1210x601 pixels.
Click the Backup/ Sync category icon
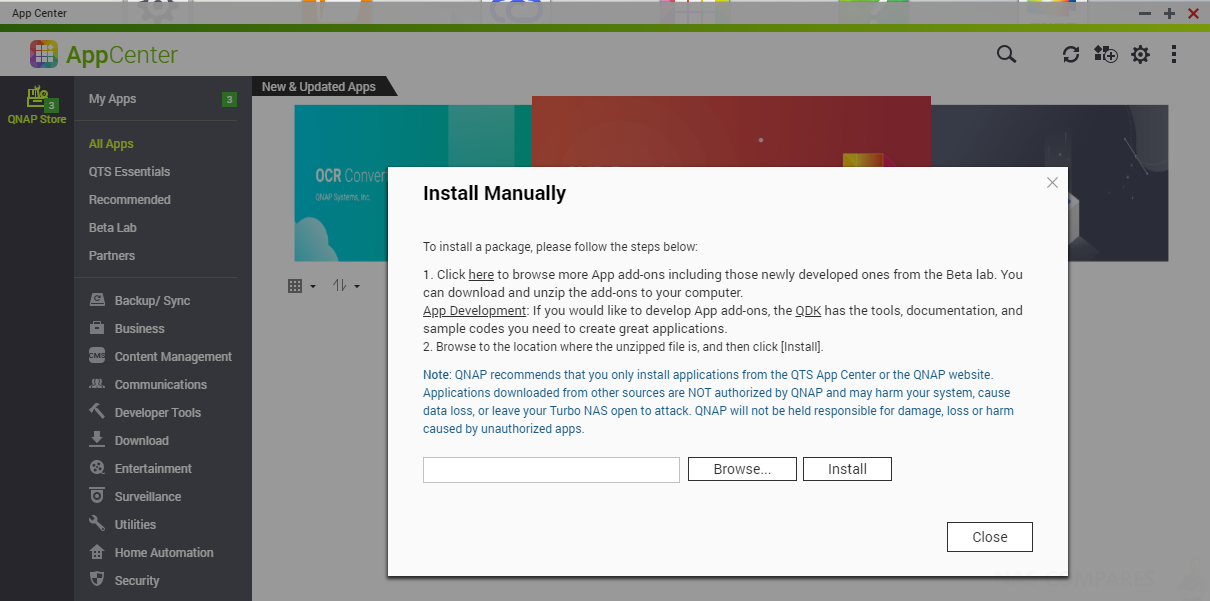pyautogui.click(x=97, y=300)
